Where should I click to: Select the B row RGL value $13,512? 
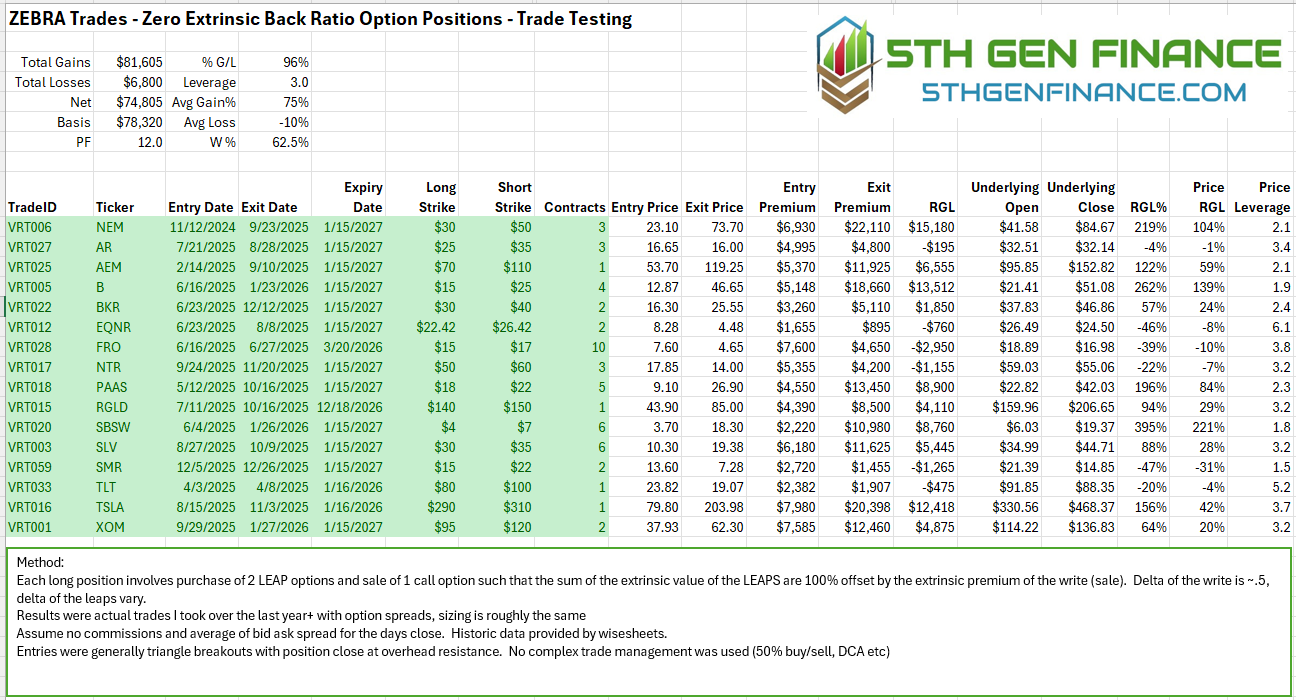(x=930, y=287)
